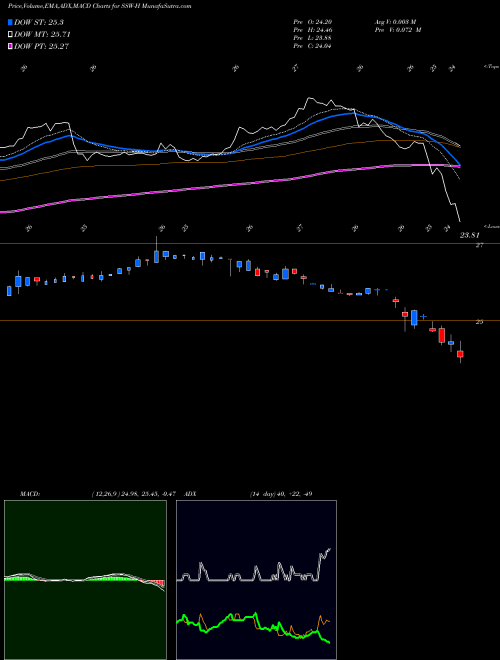Click the ADX panel title label

click(191, 494)
